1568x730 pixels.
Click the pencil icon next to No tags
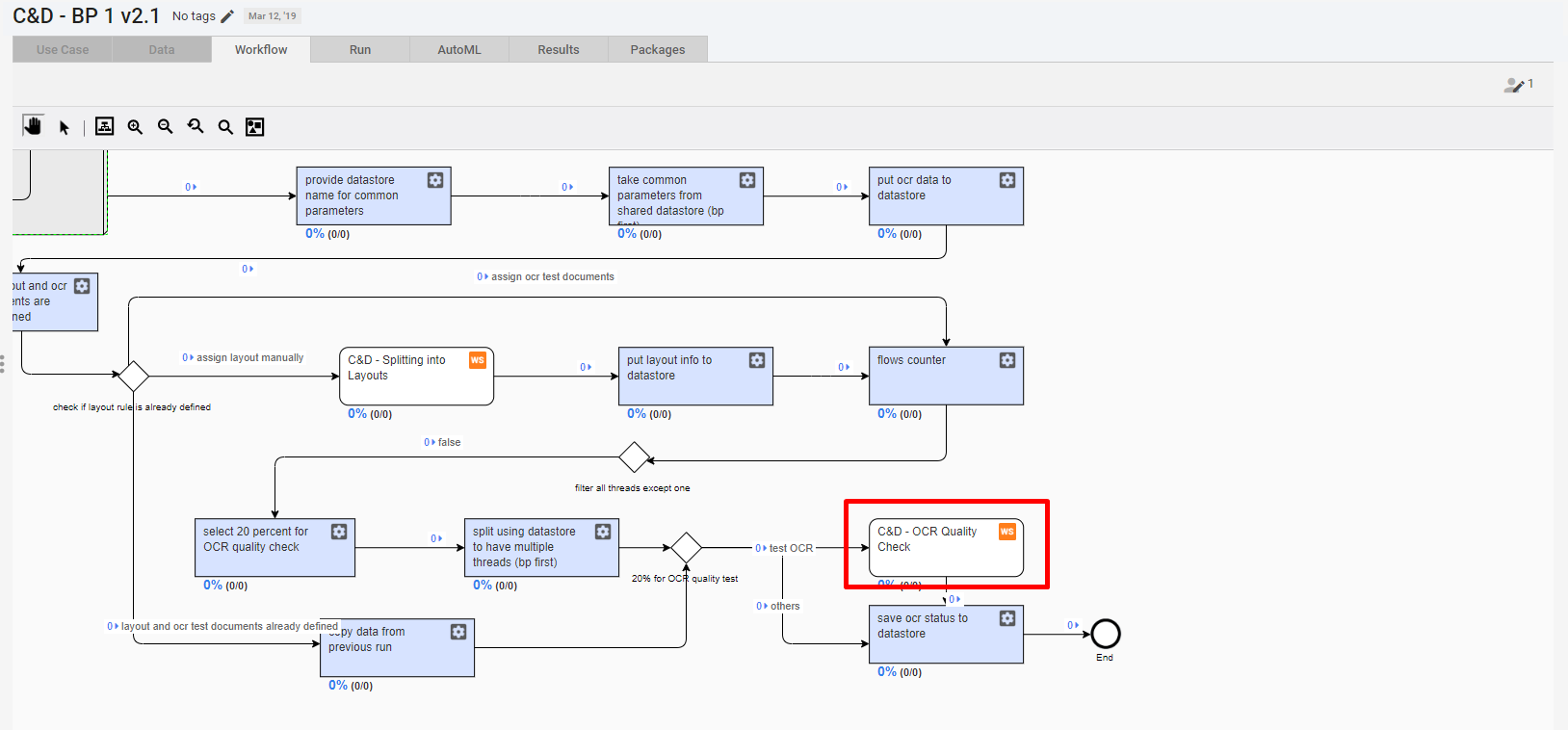(x=227, y=16)
